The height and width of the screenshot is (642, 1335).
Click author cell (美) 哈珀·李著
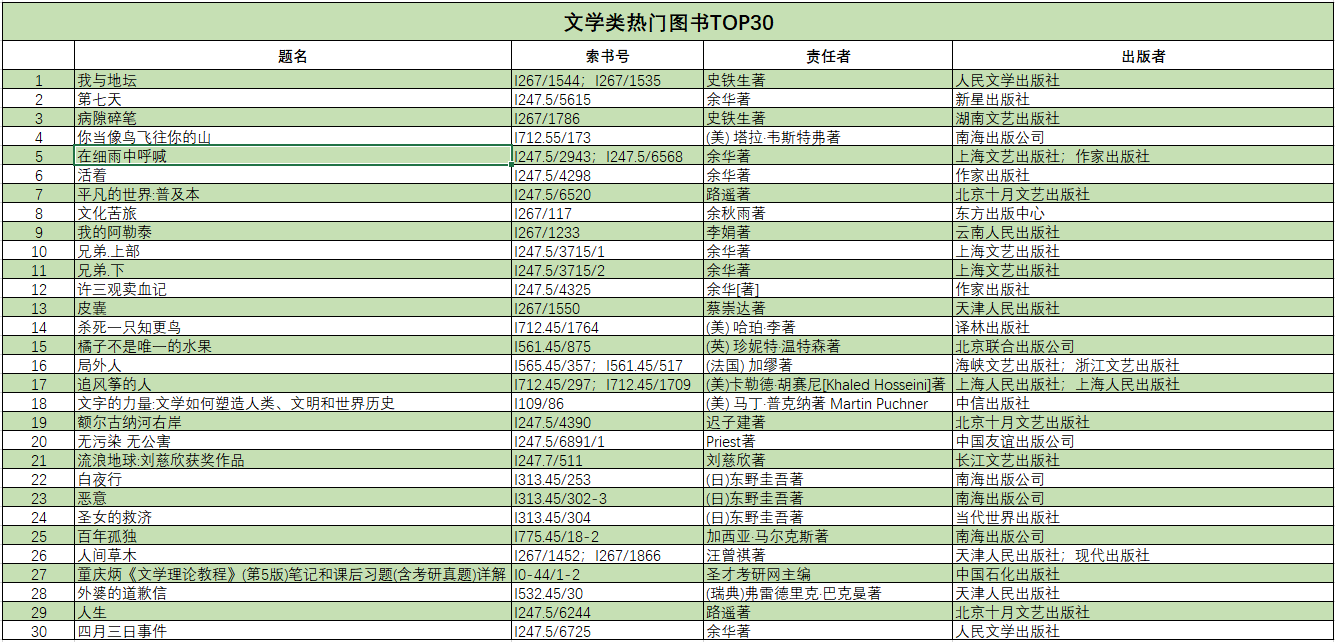pyautogui.click(x=828, y=328)
